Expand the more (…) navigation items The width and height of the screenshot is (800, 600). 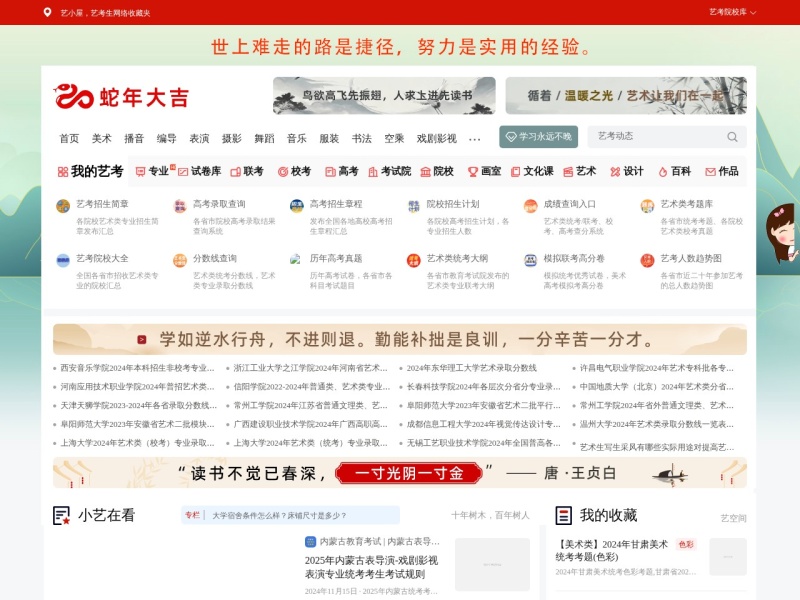[474, 139]
